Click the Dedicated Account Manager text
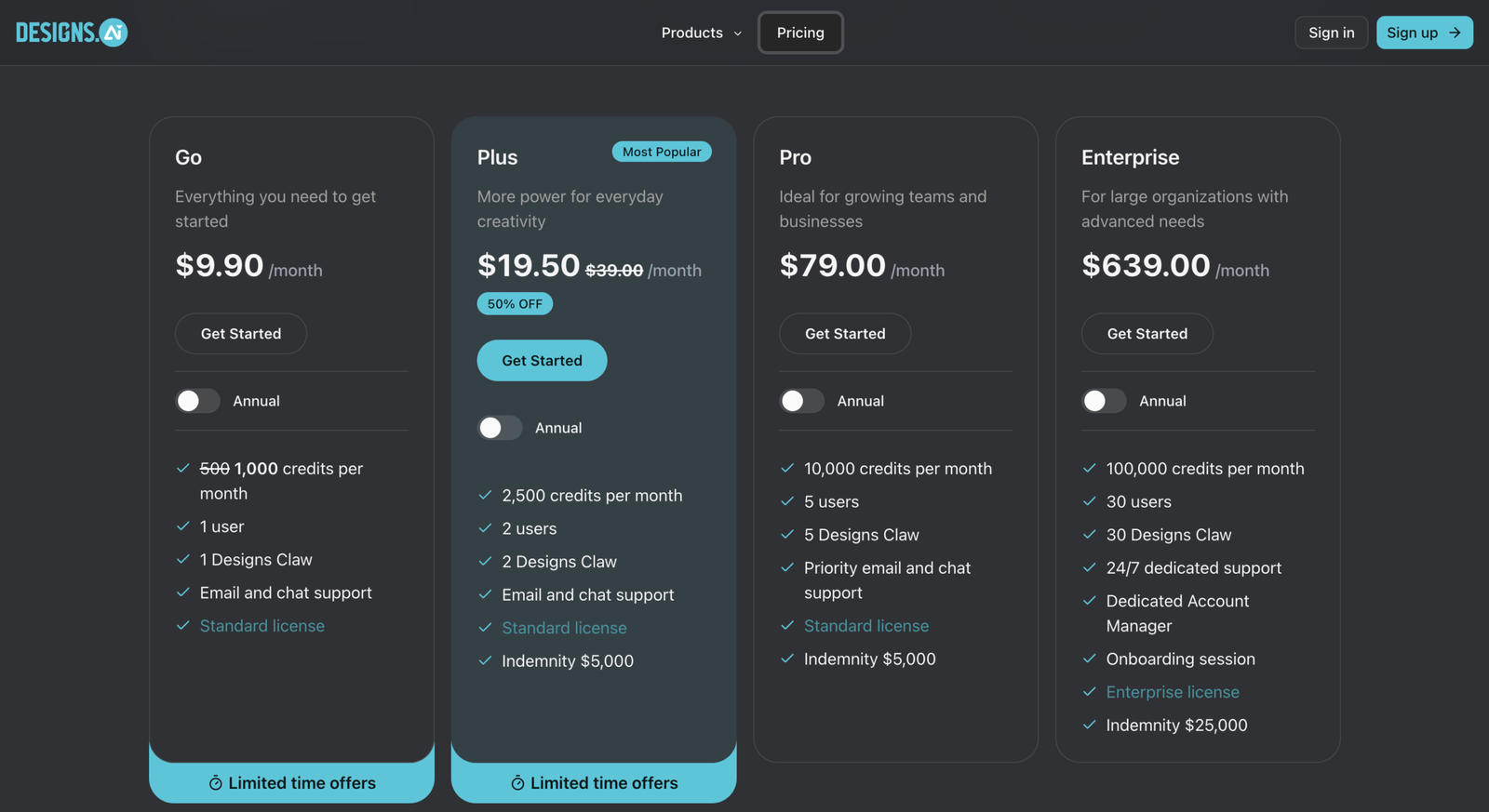 point(1177,614)
